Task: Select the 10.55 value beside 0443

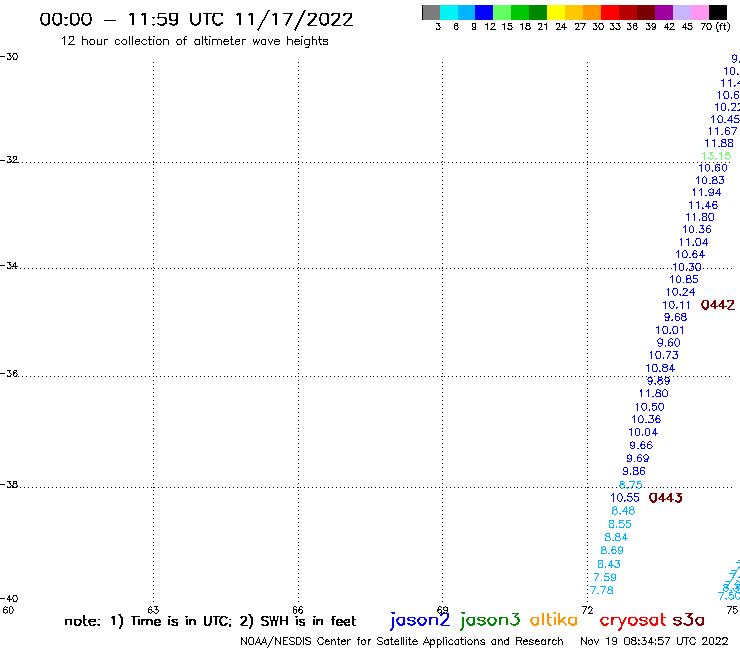Action: pyautogui.click(x=625, y=498)
